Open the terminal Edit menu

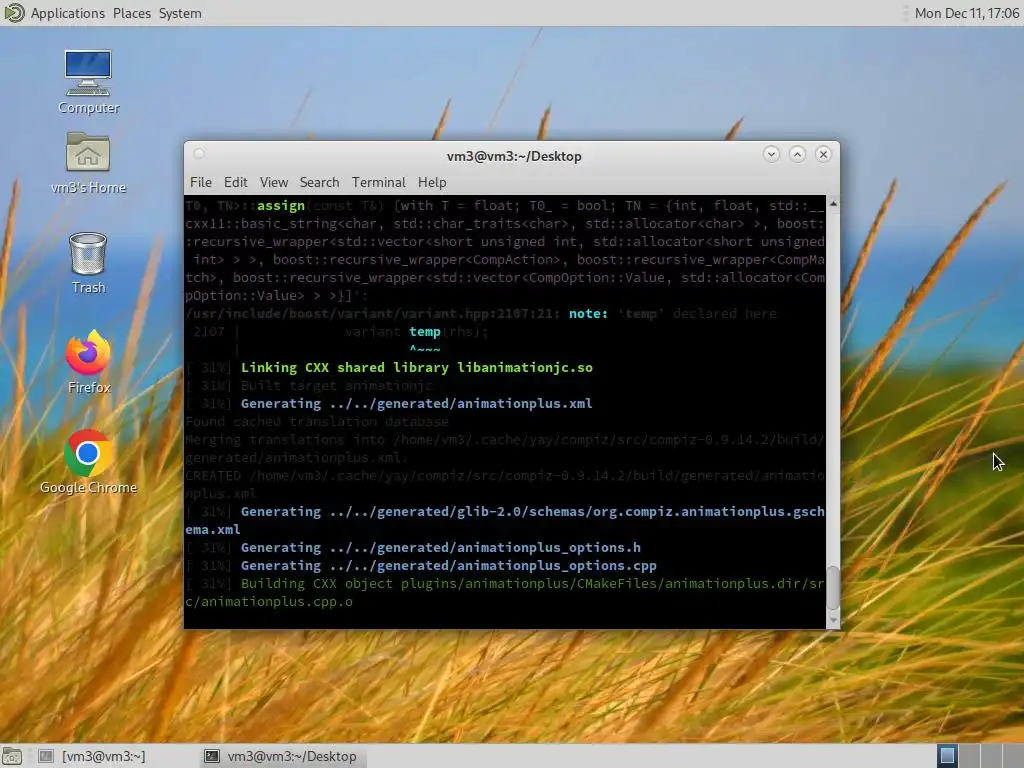pyautogui.click(x=235, y=182)
